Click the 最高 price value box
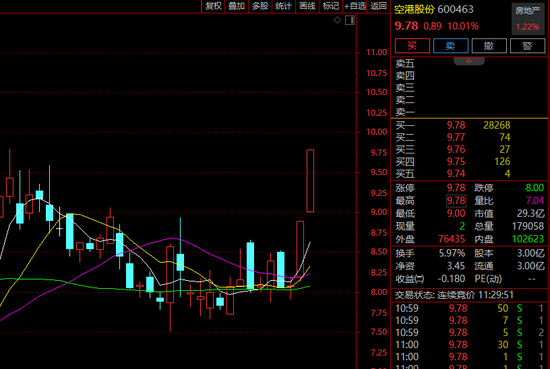This screenshot has height=369, width=550. pos(456,201)
